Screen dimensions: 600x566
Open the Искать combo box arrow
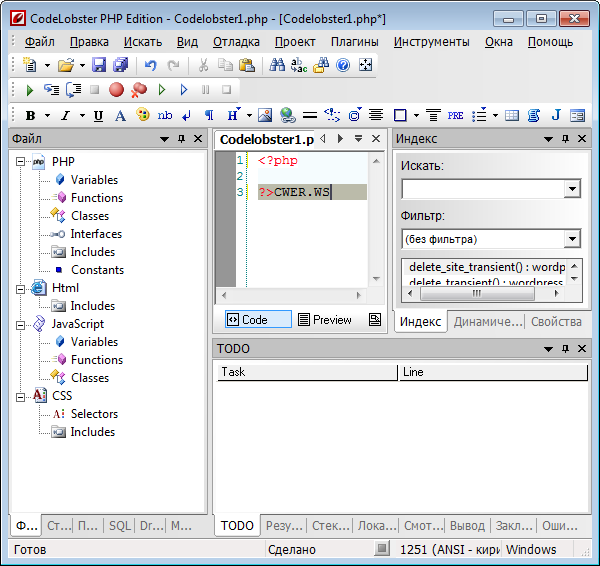(572, 189)
